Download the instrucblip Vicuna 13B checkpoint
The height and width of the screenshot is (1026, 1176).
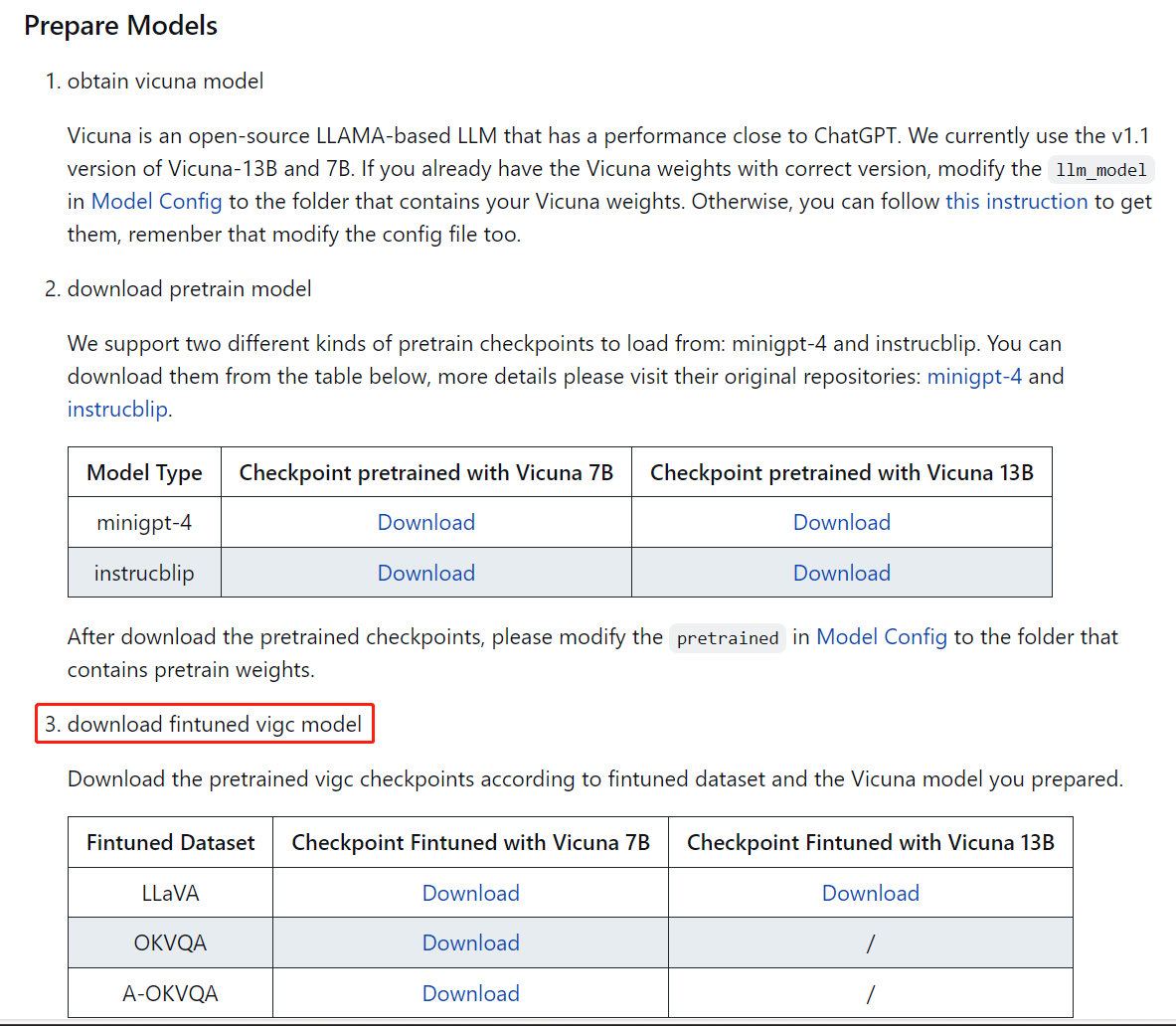tap(841, 573)
